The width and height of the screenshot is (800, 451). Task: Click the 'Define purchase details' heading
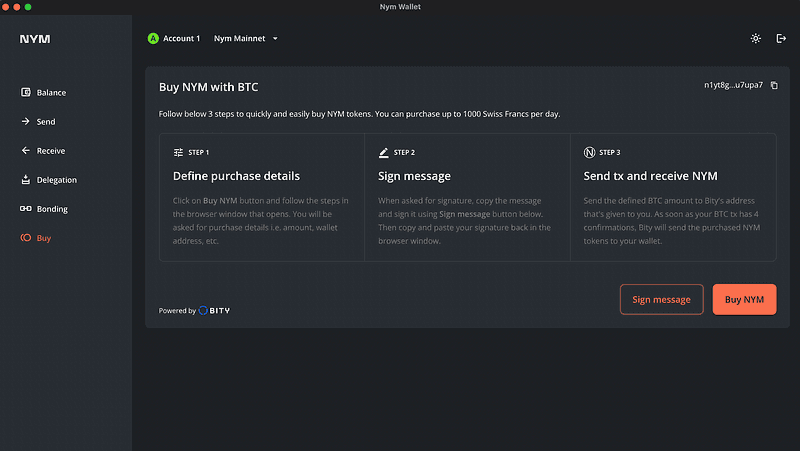[236, 176]
